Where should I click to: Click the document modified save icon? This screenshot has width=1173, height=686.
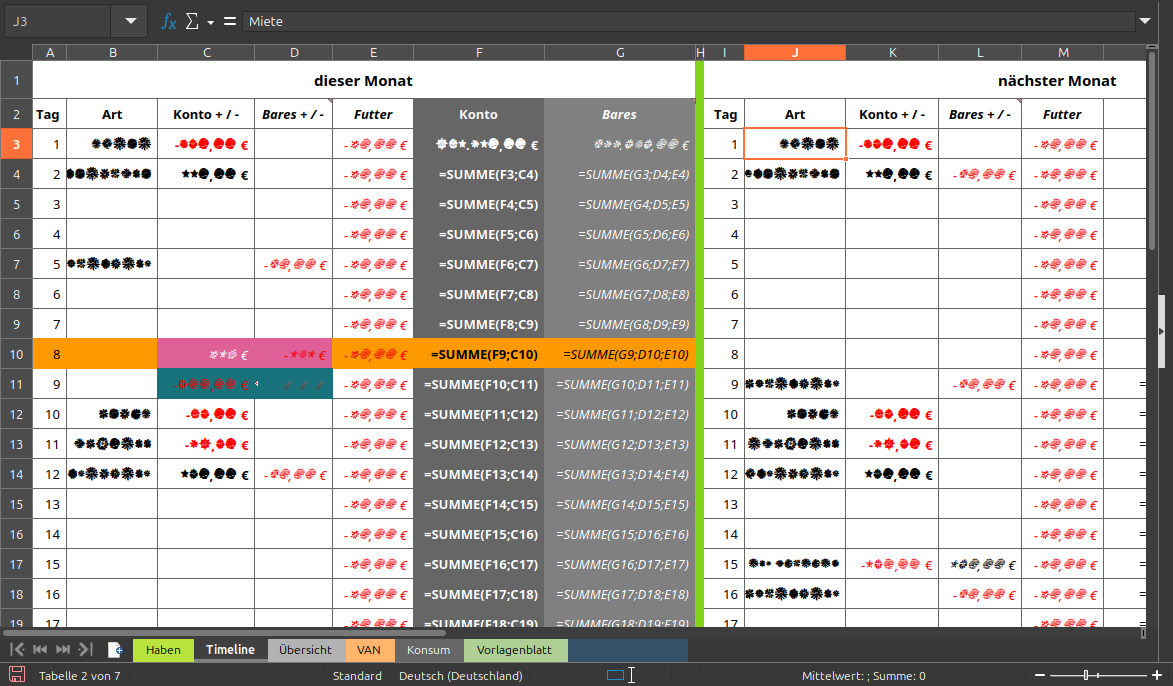(16, 675)
